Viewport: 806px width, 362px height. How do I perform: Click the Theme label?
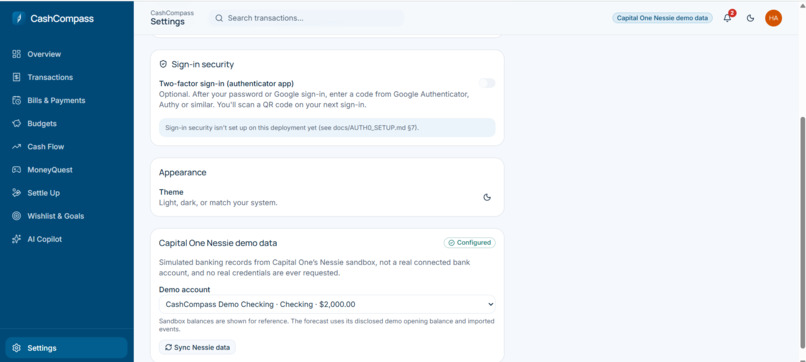[171, 192]
